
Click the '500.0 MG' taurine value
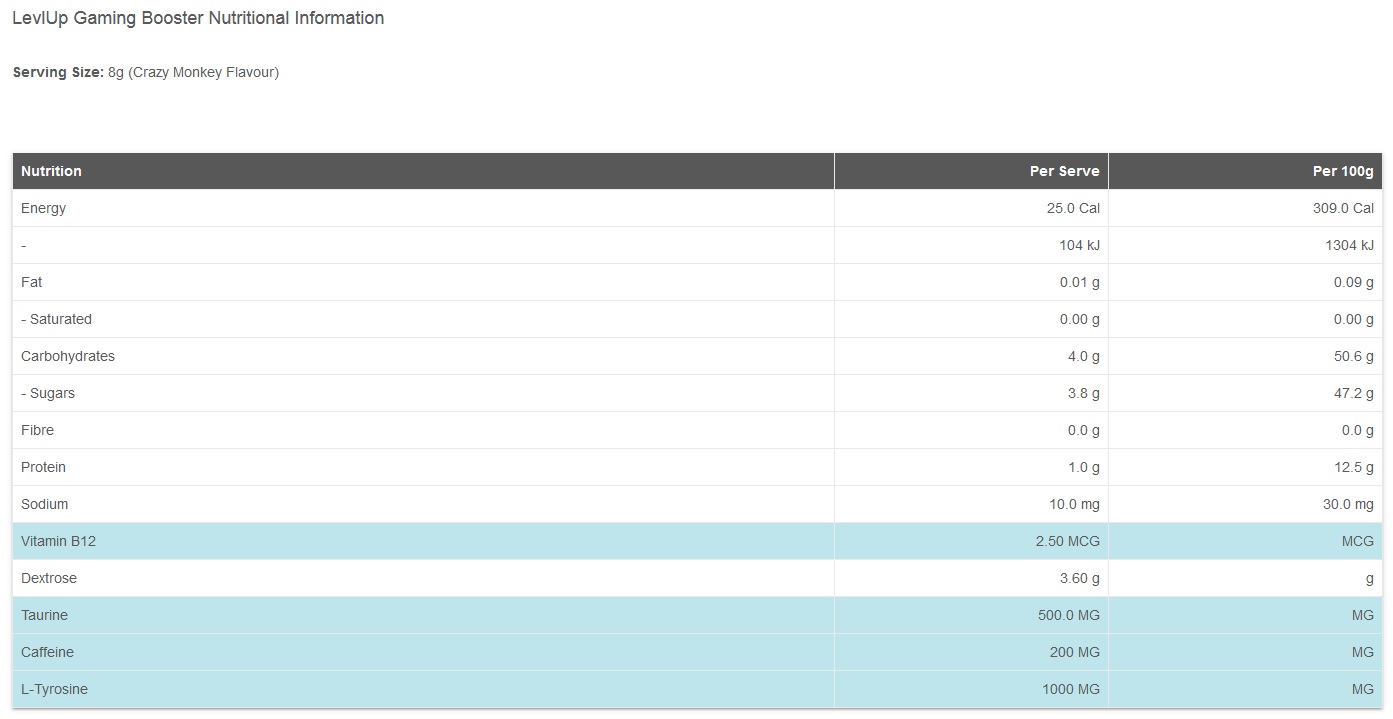coord(1069,615)
